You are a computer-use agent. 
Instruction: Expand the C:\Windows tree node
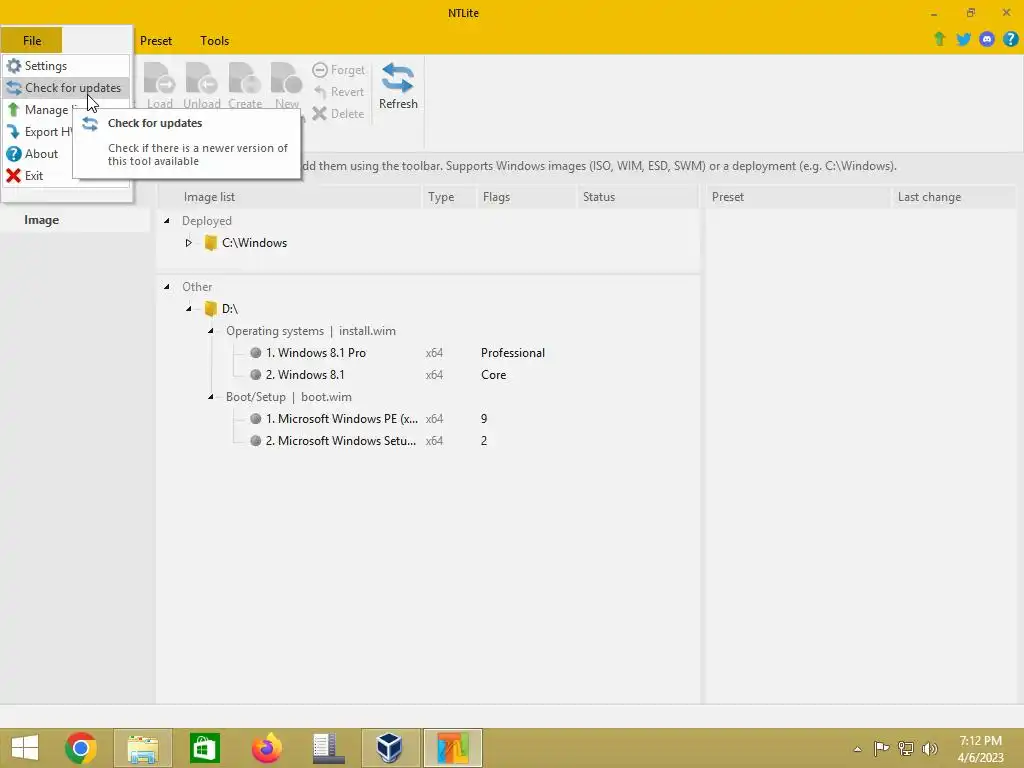click(188, 243)
